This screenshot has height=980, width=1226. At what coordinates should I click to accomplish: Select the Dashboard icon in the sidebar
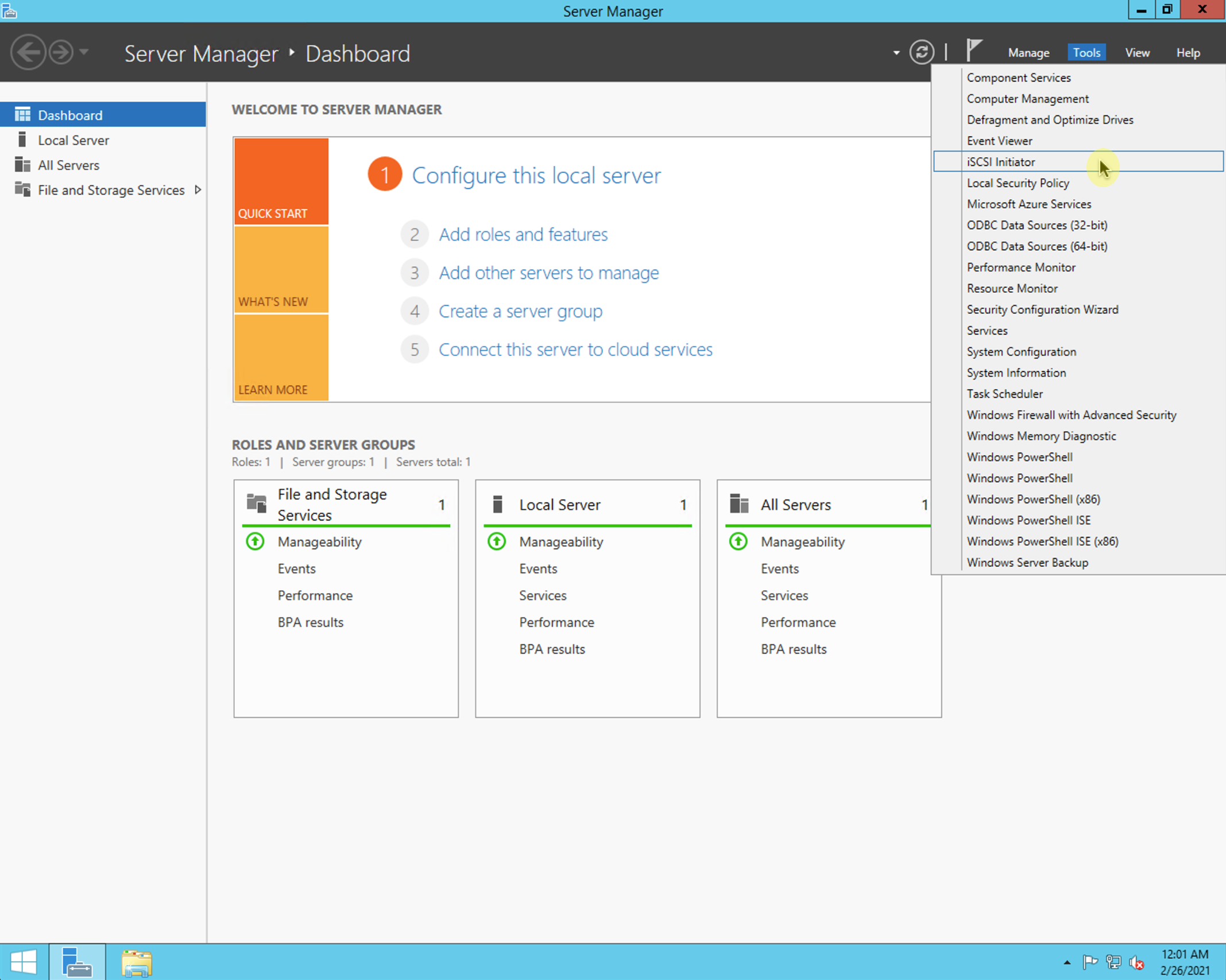(x=23, y=114)
